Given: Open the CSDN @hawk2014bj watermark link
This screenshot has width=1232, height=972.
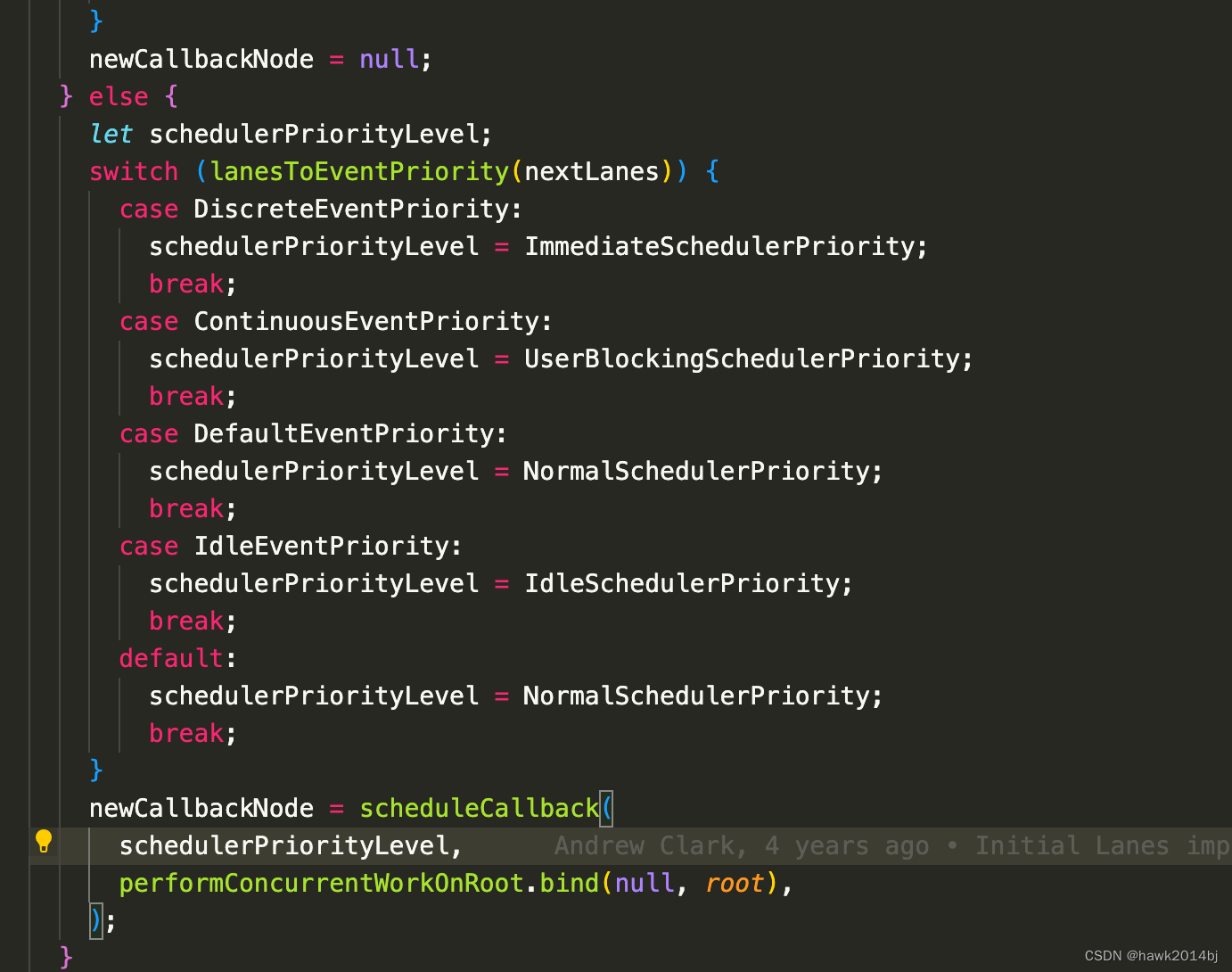Looking at the screenshot, I should (1150, 954).
